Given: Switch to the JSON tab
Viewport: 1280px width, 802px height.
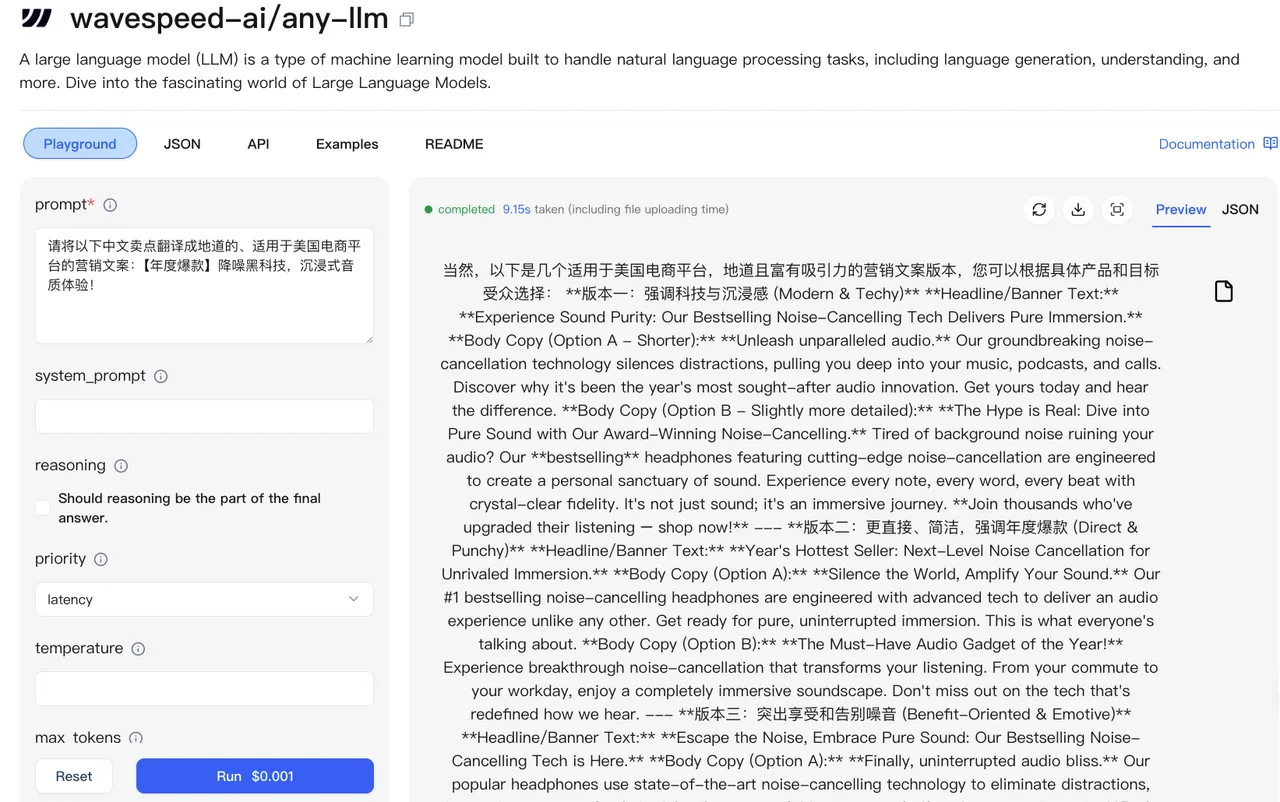Looking at the screenshot, I should 182,144.
